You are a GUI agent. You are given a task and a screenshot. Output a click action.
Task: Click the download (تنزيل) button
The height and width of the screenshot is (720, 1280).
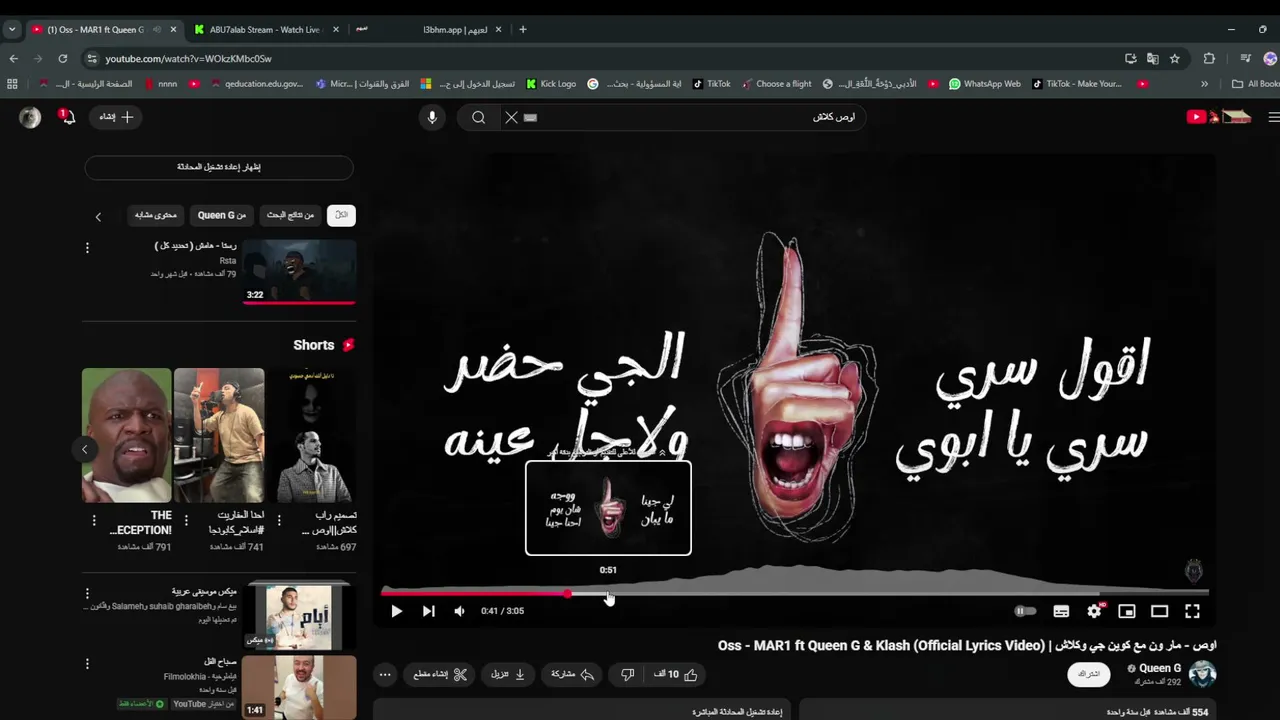coord(508,674)
